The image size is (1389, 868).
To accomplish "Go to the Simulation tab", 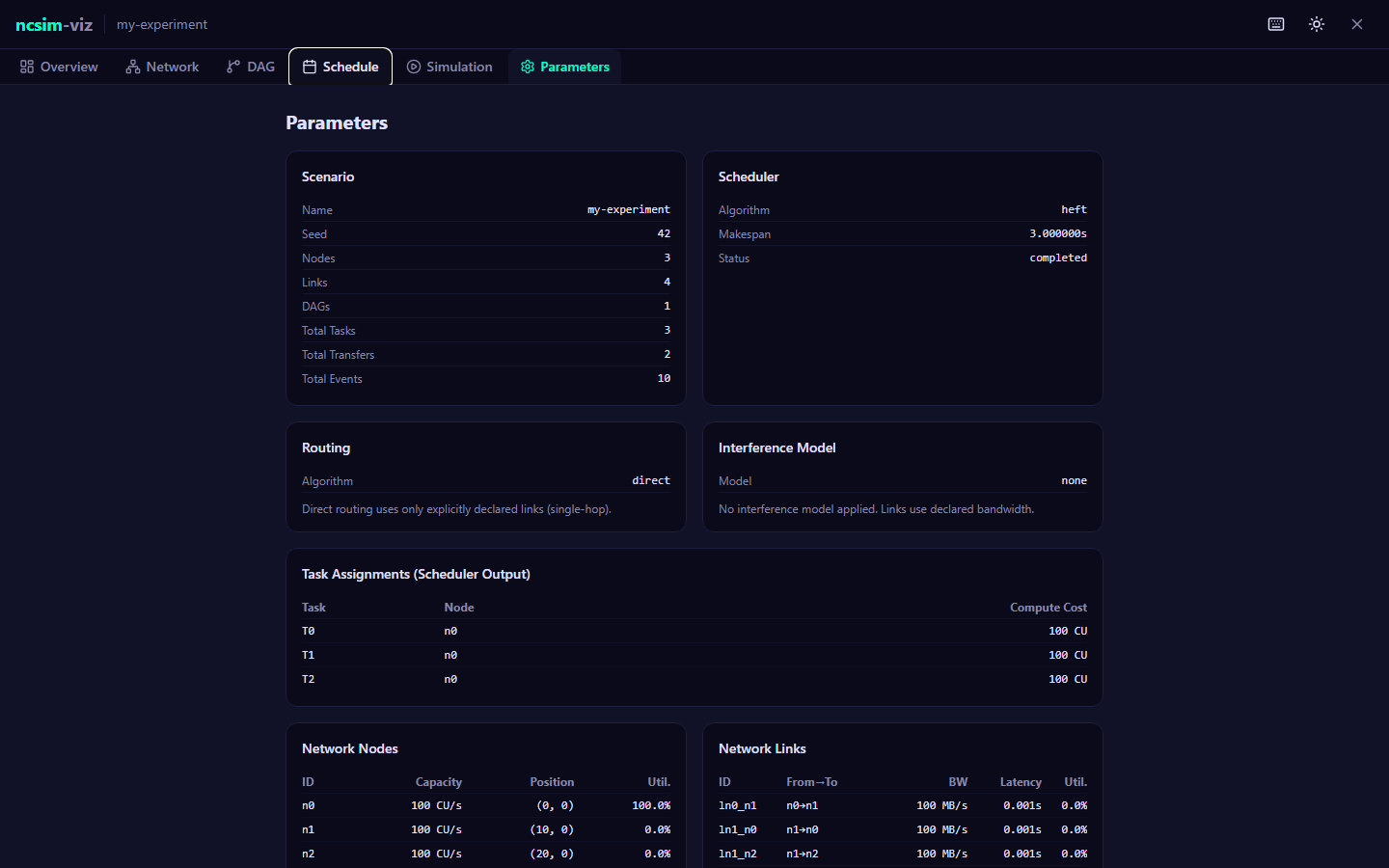I will [x=449, y=67].
